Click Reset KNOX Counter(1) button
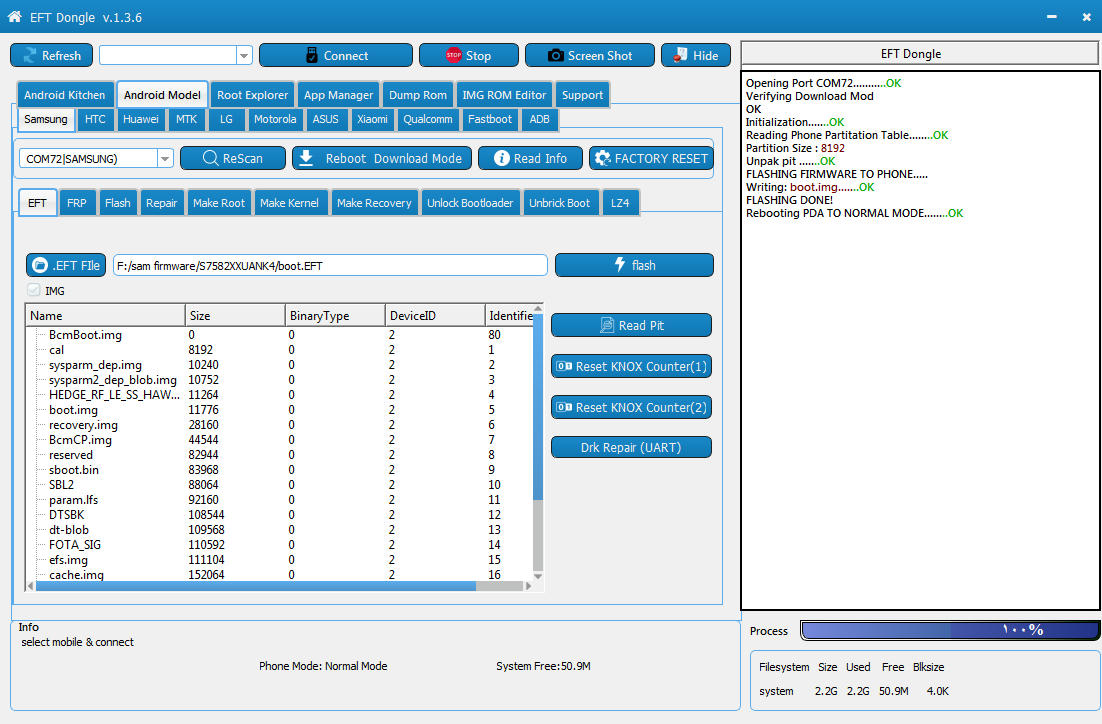1102x724 pixels. tap(631, 366)
